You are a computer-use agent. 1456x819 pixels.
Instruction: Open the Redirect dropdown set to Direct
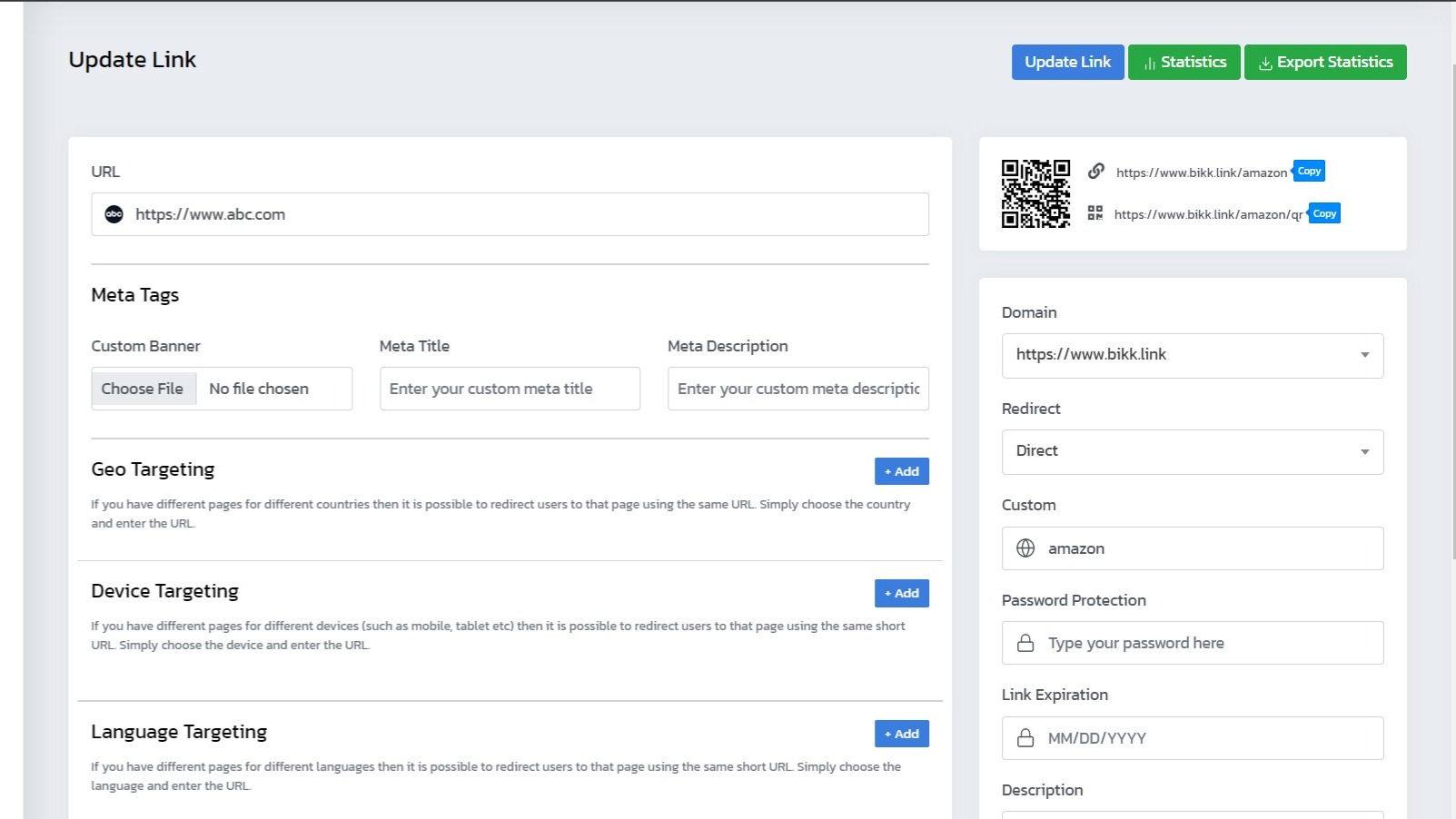1193,451
